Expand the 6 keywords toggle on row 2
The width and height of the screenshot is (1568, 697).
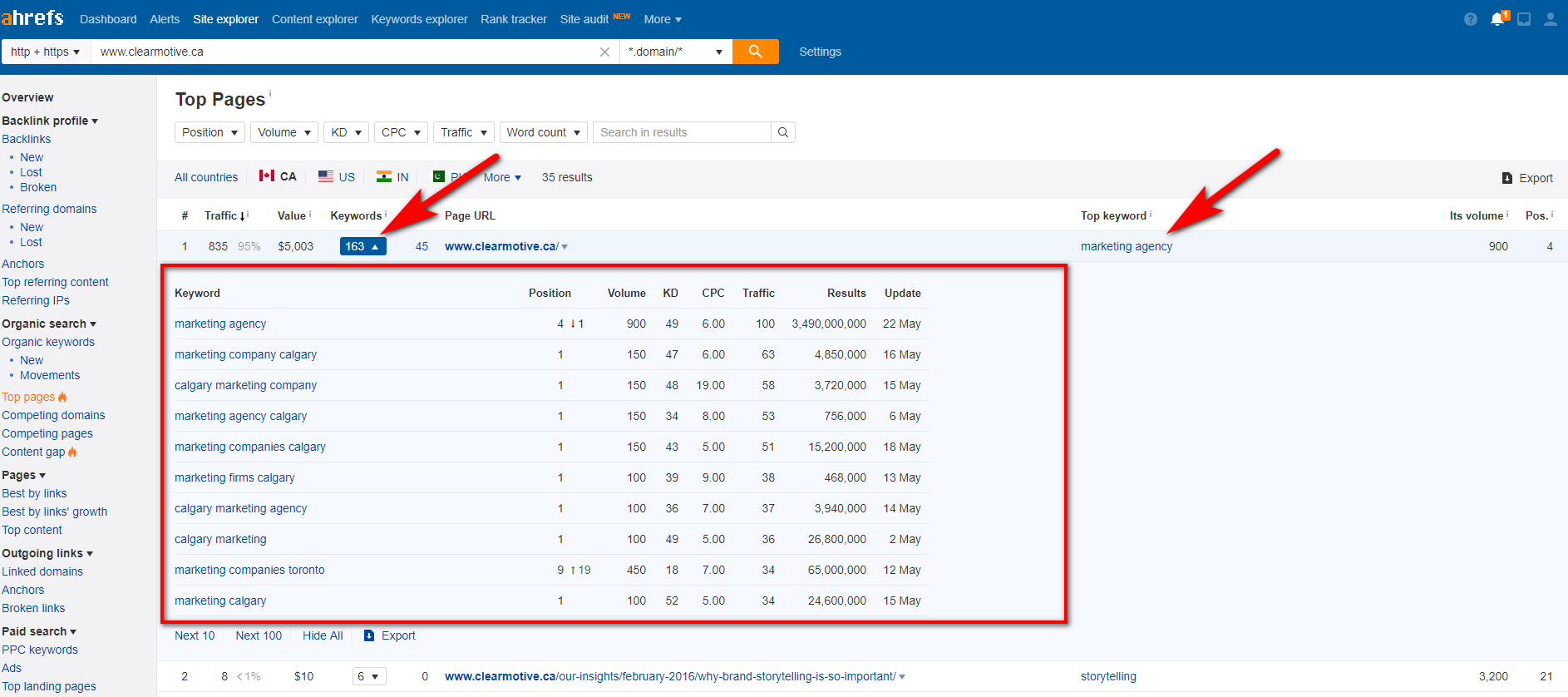tap(368, 676)
